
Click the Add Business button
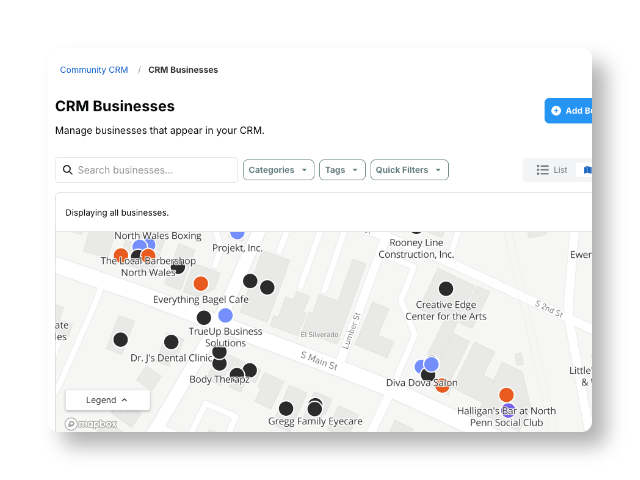point(568,111)
